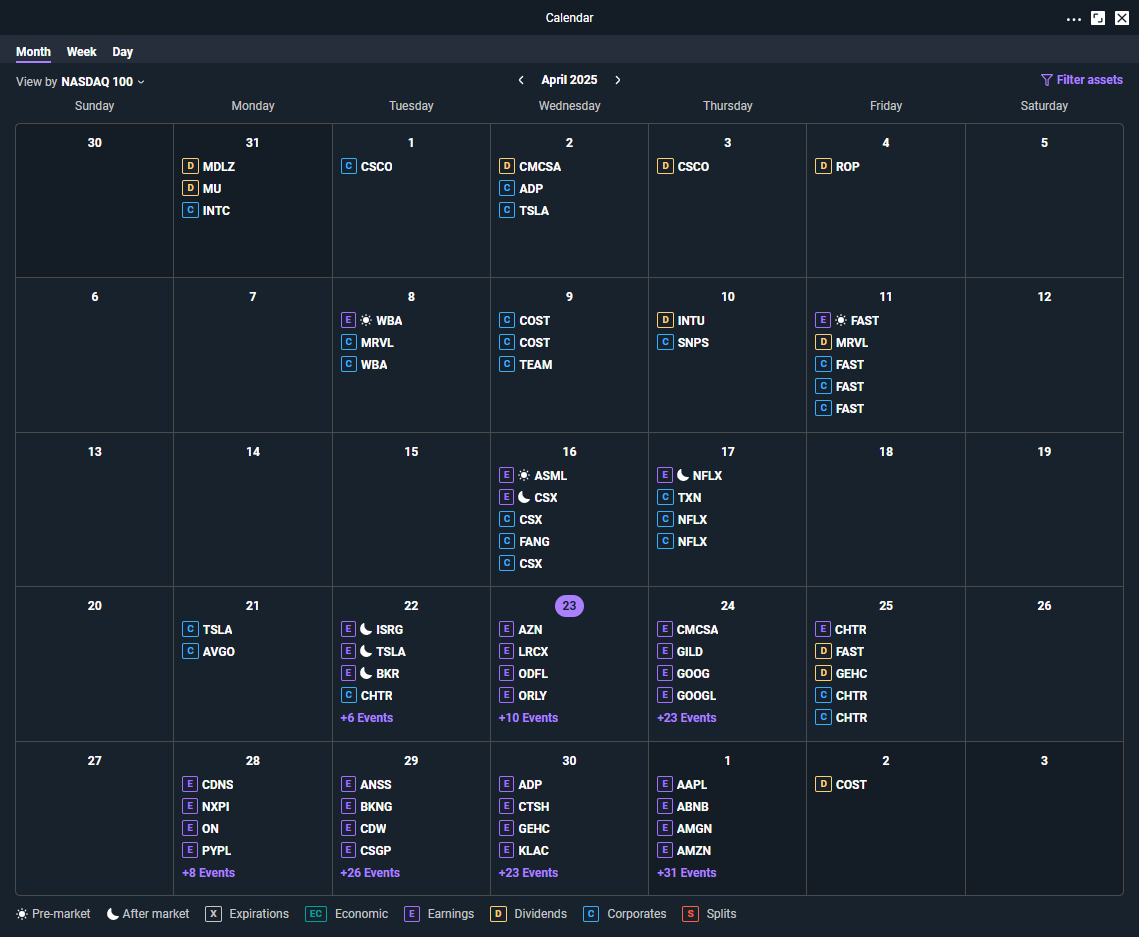1139x937 pixels.
Task: Click dividend icon beside ROP on April 4
Action: [x=823, y=166]
